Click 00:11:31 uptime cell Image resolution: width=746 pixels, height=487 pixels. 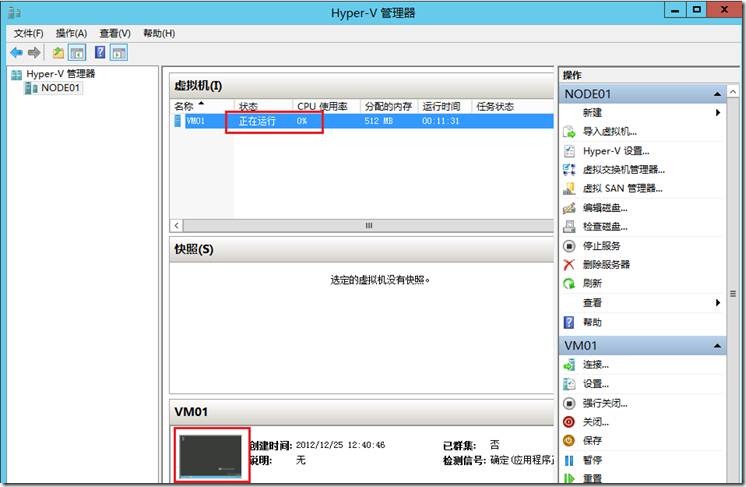click(x=441, y=121)
